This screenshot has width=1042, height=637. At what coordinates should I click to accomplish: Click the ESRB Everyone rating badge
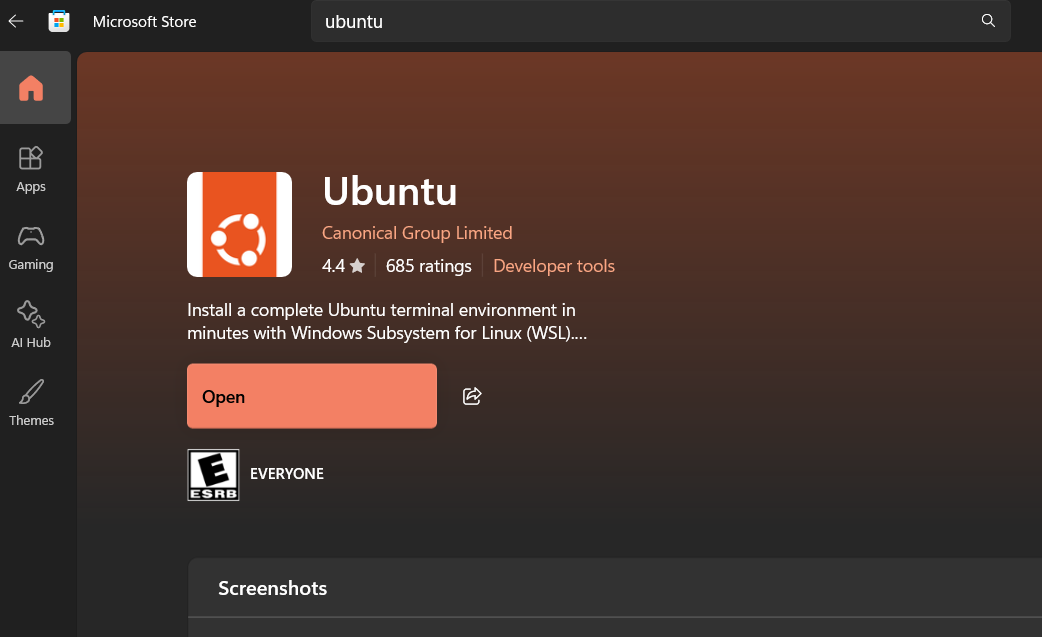coord(213,474)
